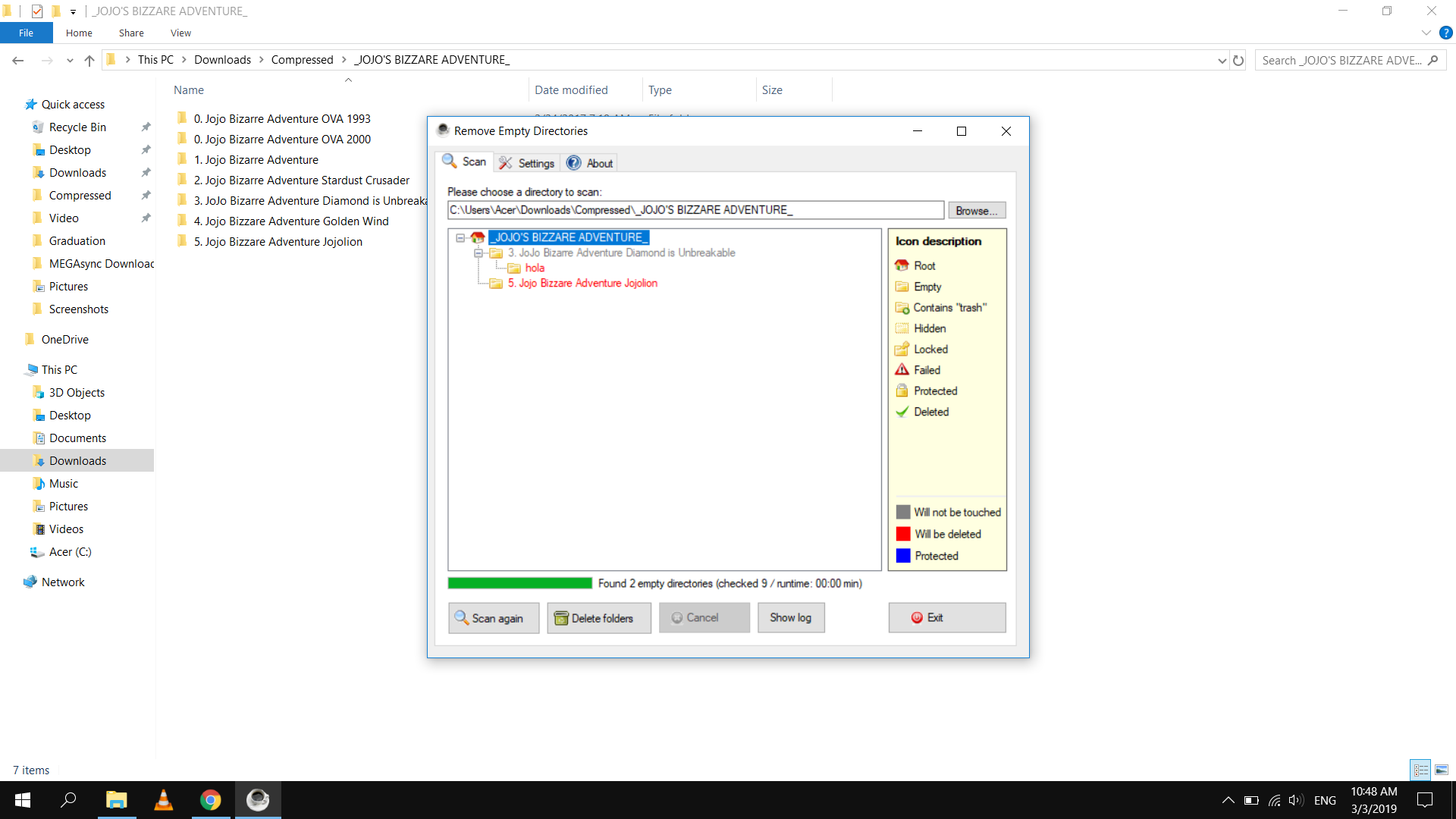Open VLC media player from taskbar

click(163, 800)
